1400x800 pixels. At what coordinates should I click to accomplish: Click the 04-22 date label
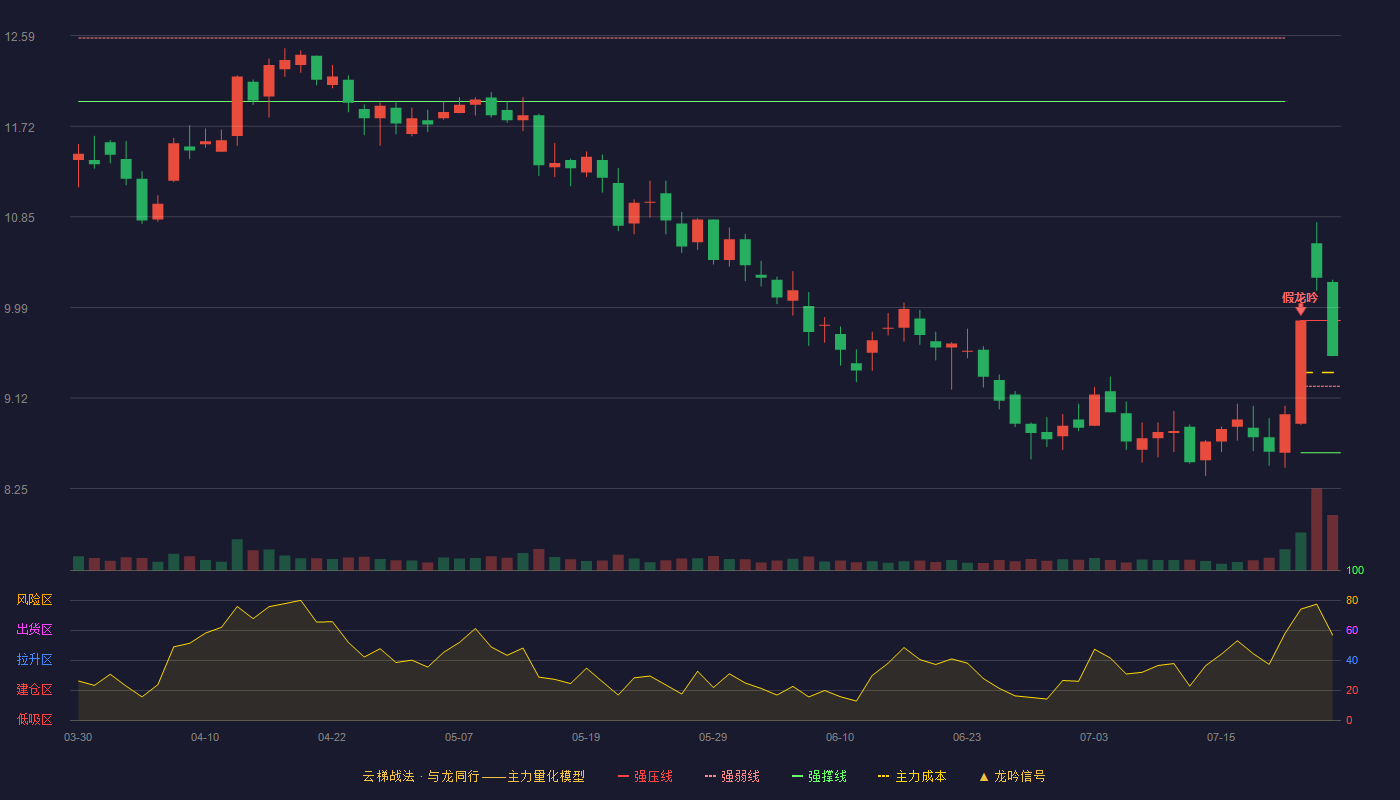(x=332, y=737)
